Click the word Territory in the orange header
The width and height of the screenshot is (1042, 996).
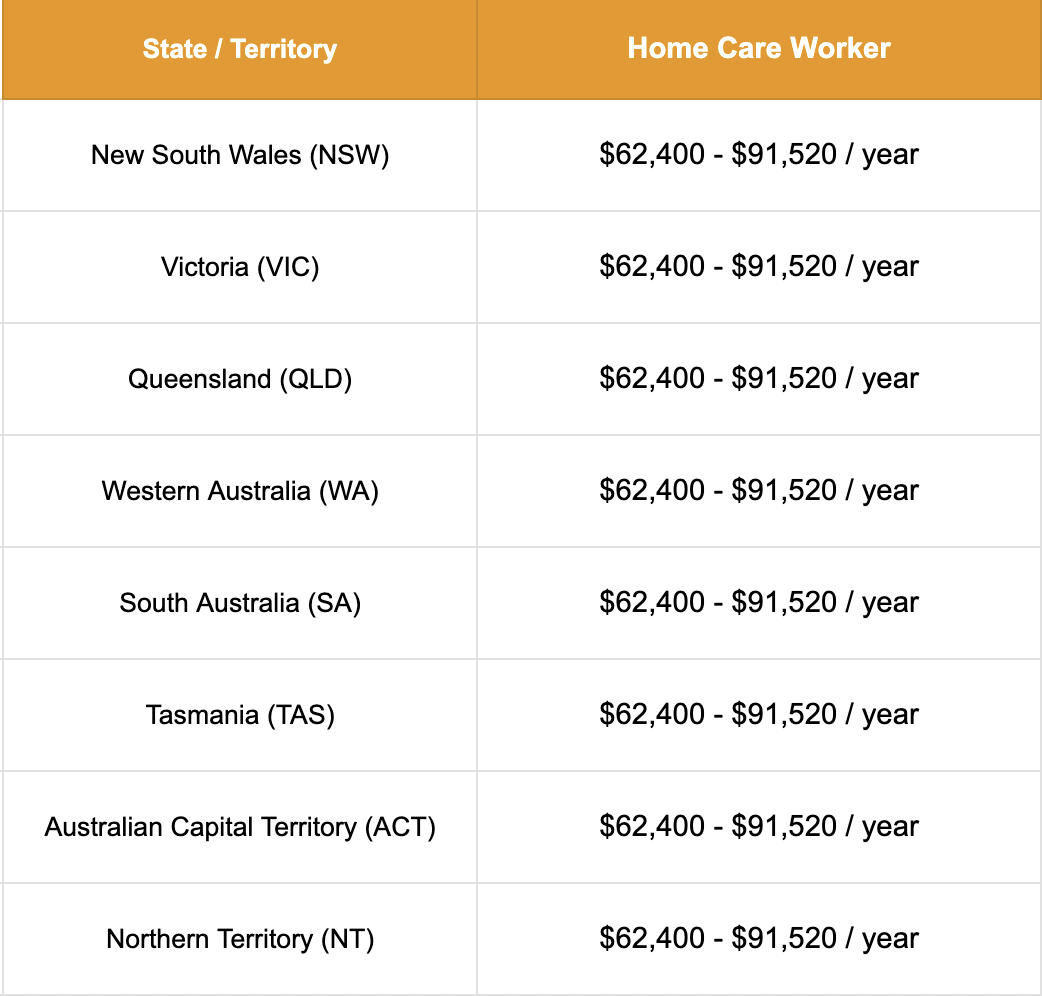[284, 49]
